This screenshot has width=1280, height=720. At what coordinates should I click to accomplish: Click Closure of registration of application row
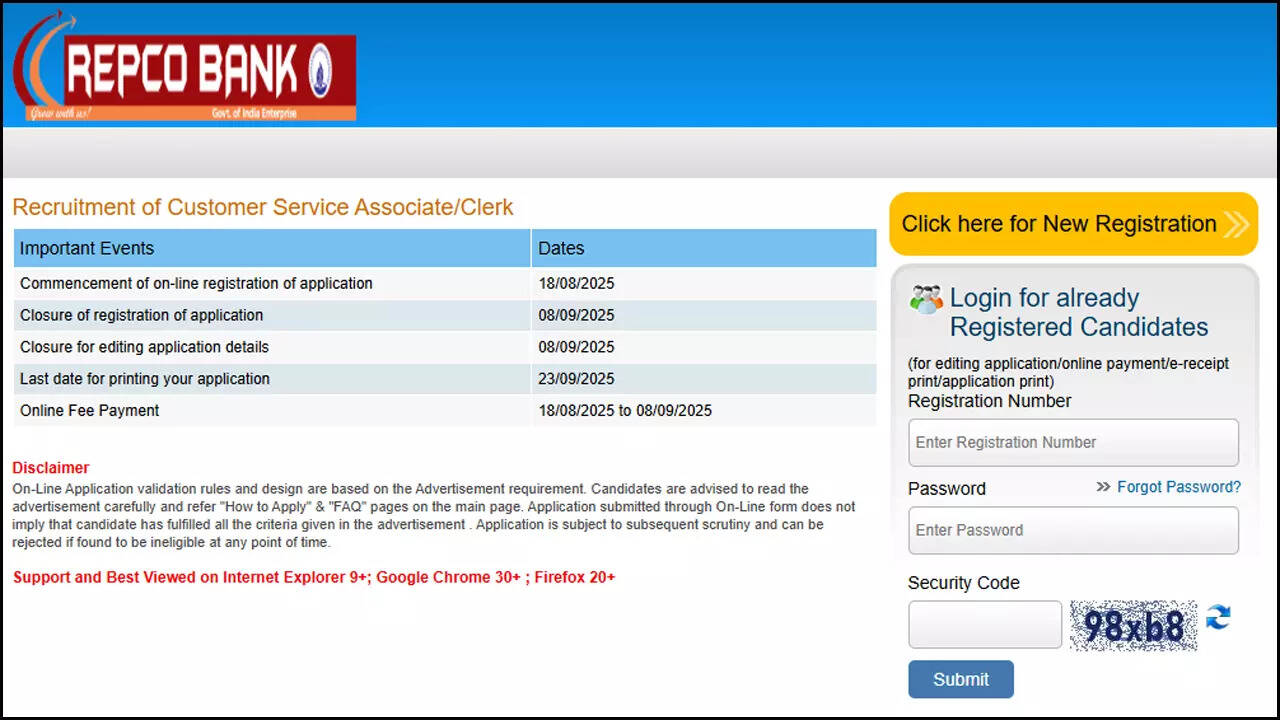445,315
